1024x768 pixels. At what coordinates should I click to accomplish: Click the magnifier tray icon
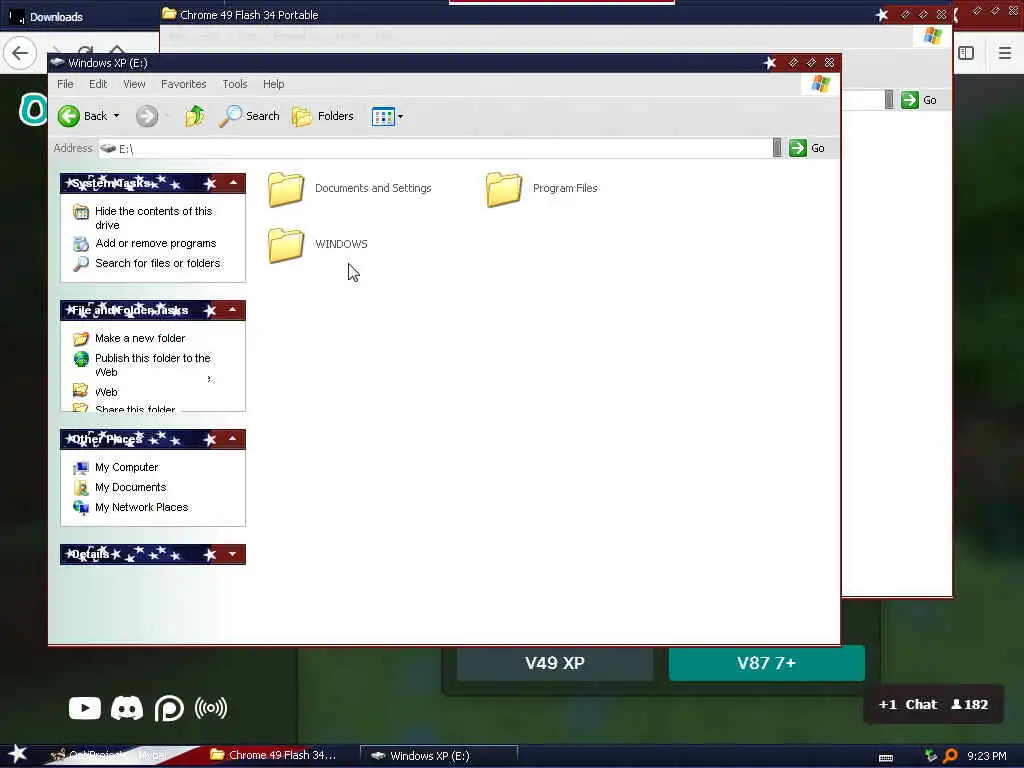(x=950, y=756)
